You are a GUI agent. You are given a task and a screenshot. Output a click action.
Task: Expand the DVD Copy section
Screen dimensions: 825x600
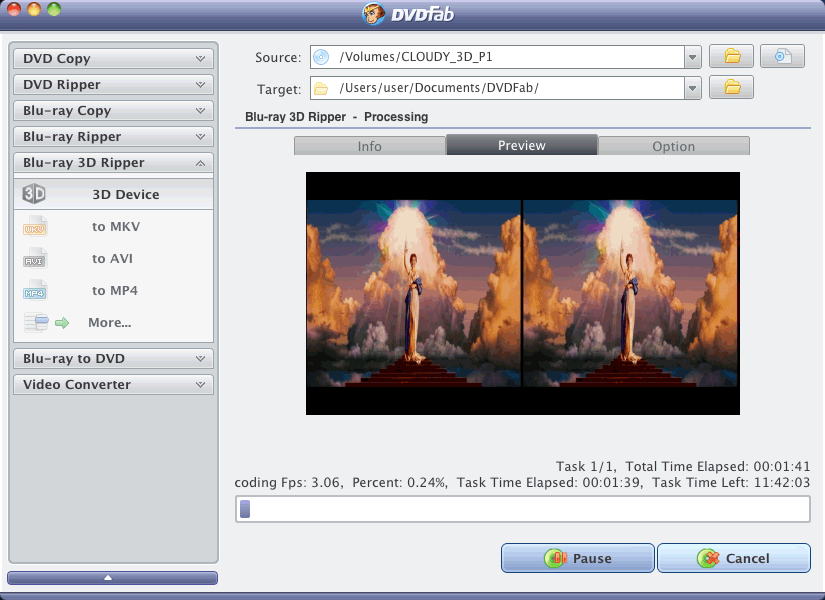pyautogui.click(x=113, y=58)
